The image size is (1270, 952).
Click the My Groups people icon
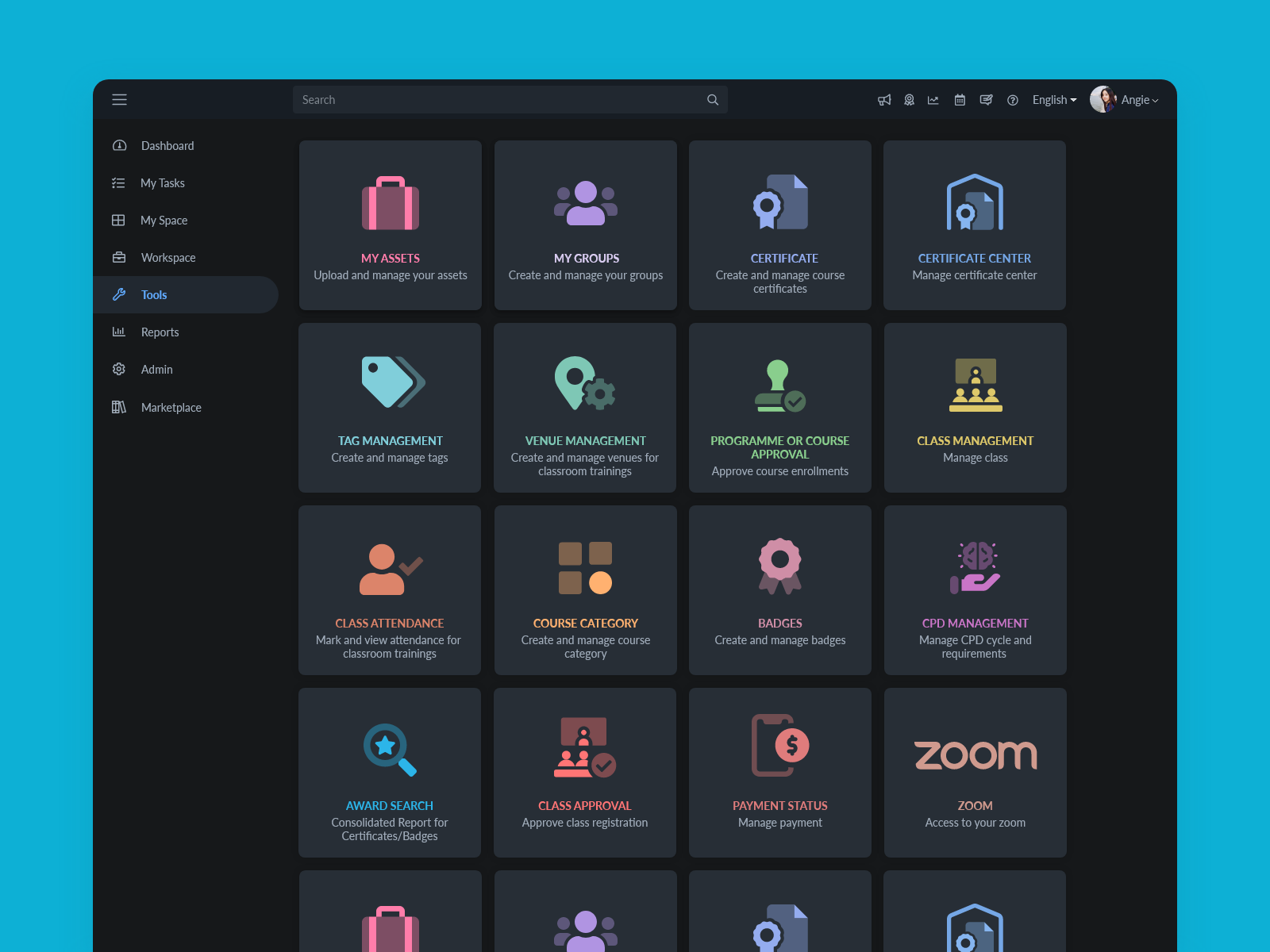[586, 203]
